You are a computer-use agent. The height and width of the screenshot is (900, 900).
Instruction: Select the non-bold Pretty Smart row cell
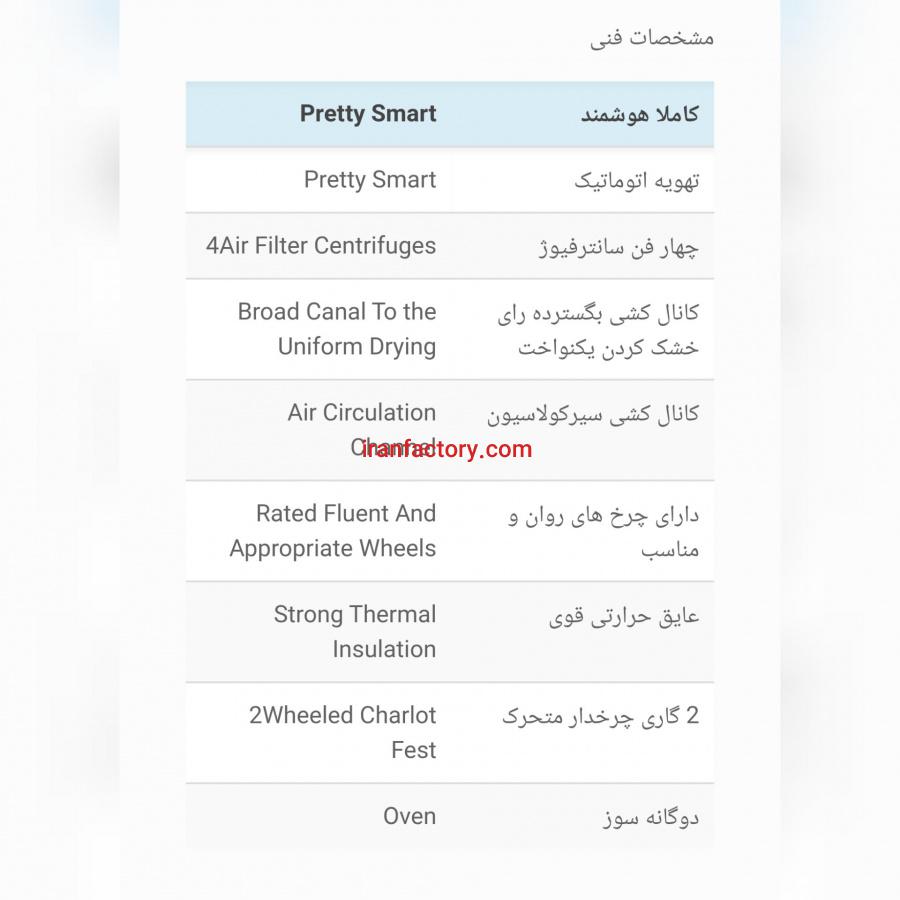(370, 180)
